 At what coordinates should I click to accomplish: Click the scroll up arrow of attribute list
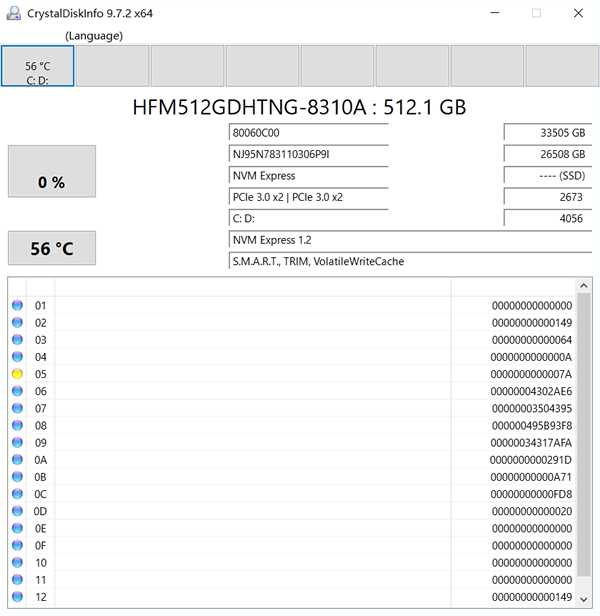pos(583,286)
